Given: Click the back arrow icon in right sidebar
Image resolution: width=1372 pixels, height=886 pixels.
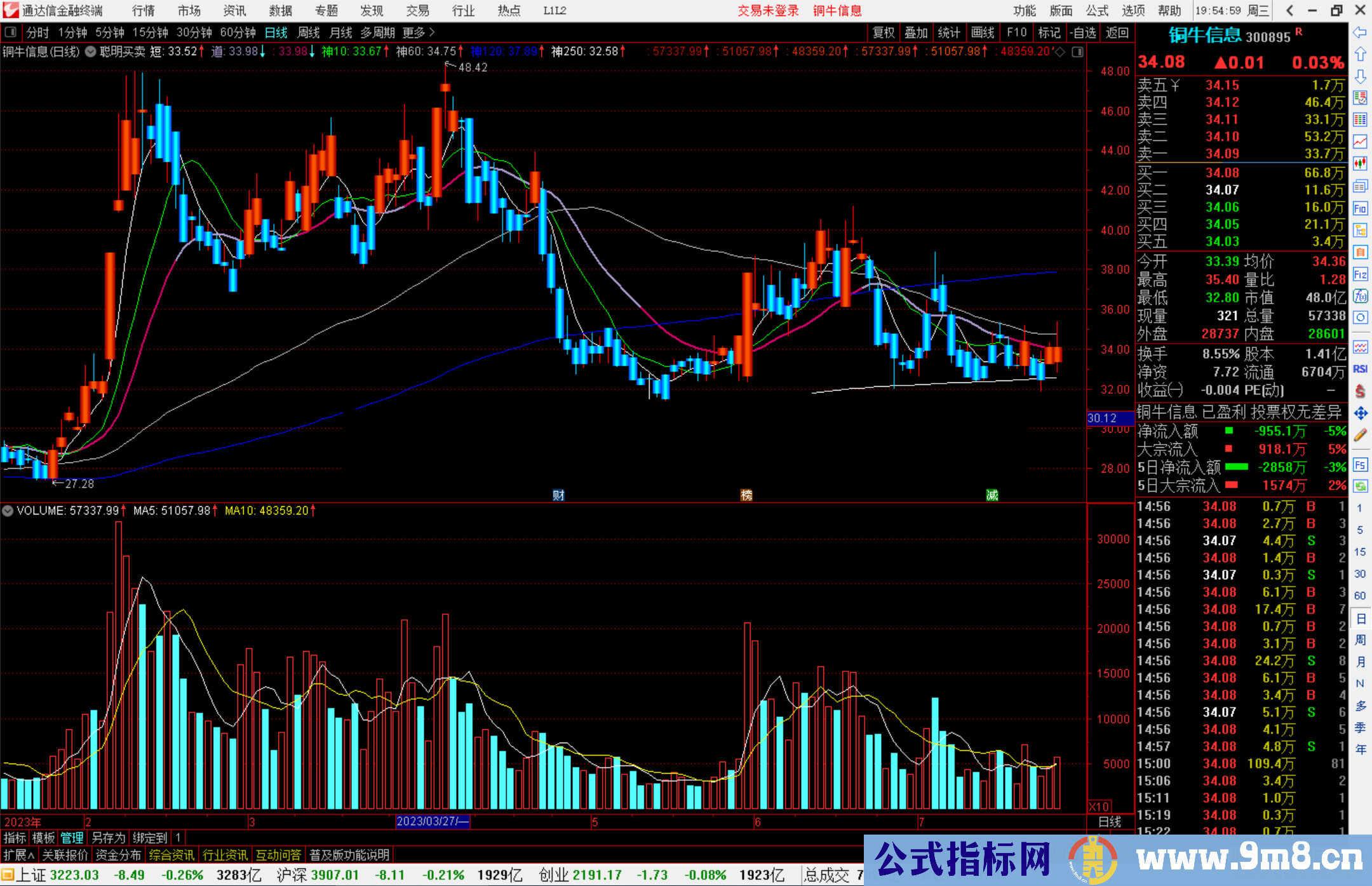Looking at the screenshot, I should [1360, 32].
